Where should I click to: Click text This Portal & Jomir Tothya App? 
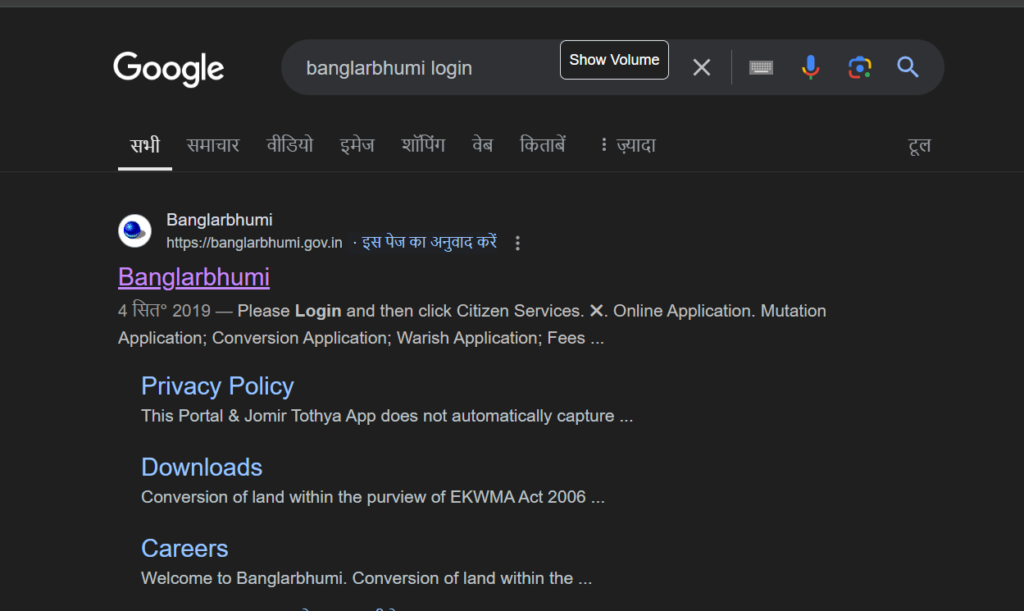tap(259, 416)
